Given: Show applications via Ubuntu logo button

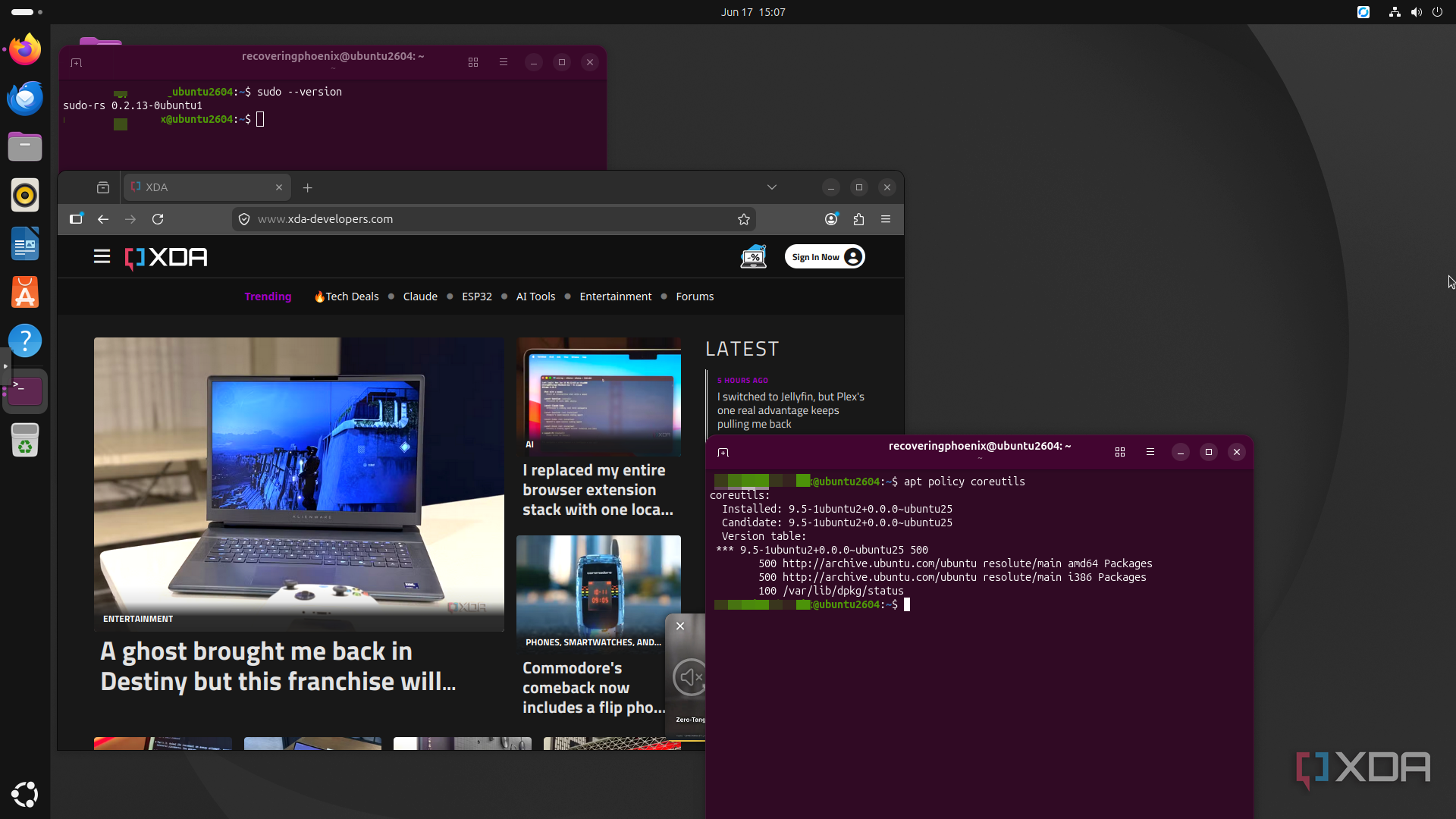Looking at the screenshot, I should coord(25,794).
